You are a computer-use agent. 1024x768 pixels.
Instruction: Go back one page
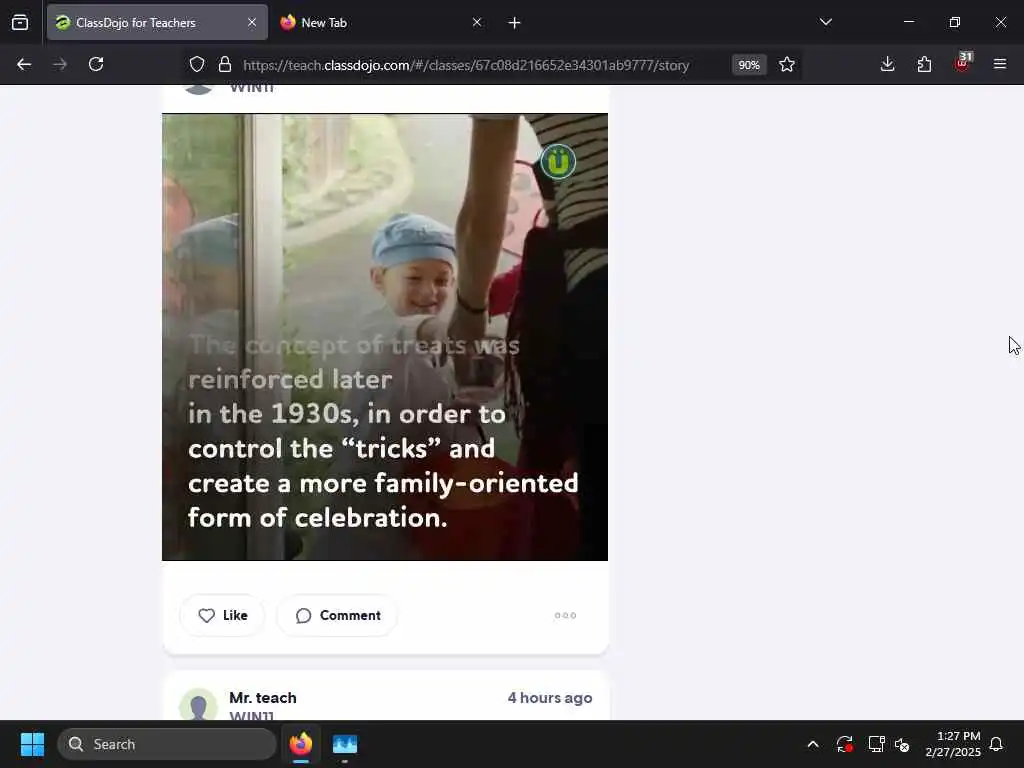pos(24,64)
